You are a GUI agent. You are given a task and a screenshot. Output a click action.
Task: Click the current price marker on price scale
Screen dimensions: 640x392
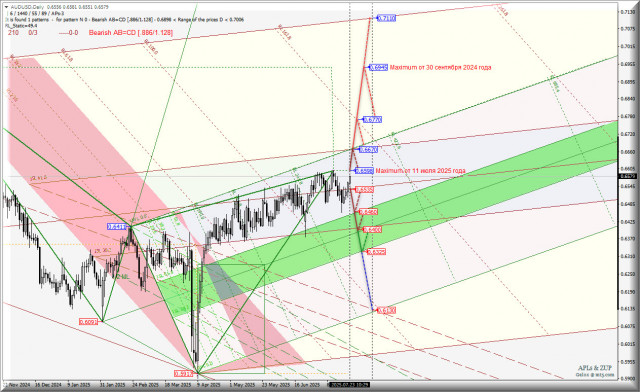[x=626, y=176]
